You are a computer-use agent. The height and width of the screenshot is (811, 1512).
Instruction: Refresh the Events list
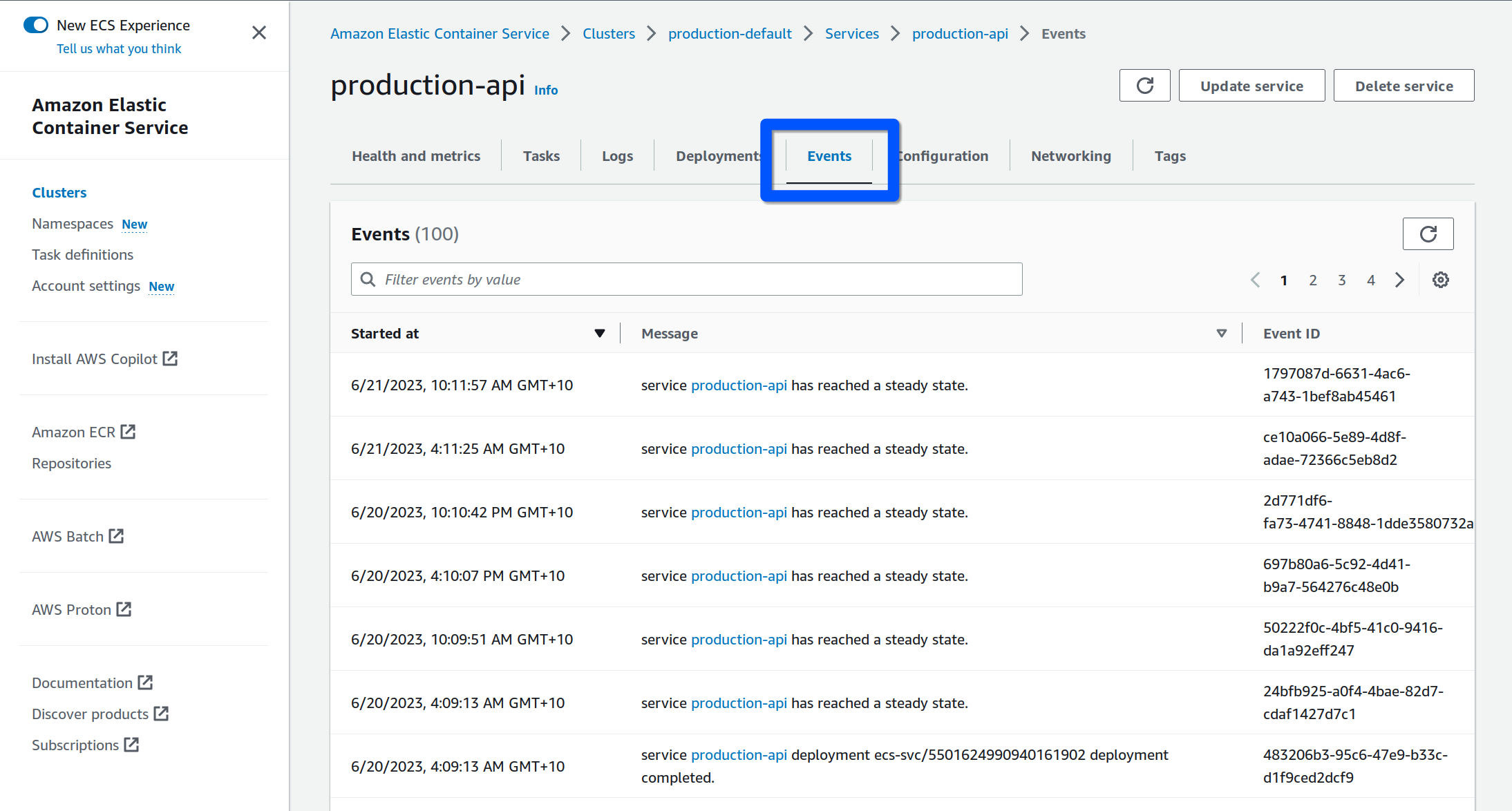click(x=1428, y=234)
